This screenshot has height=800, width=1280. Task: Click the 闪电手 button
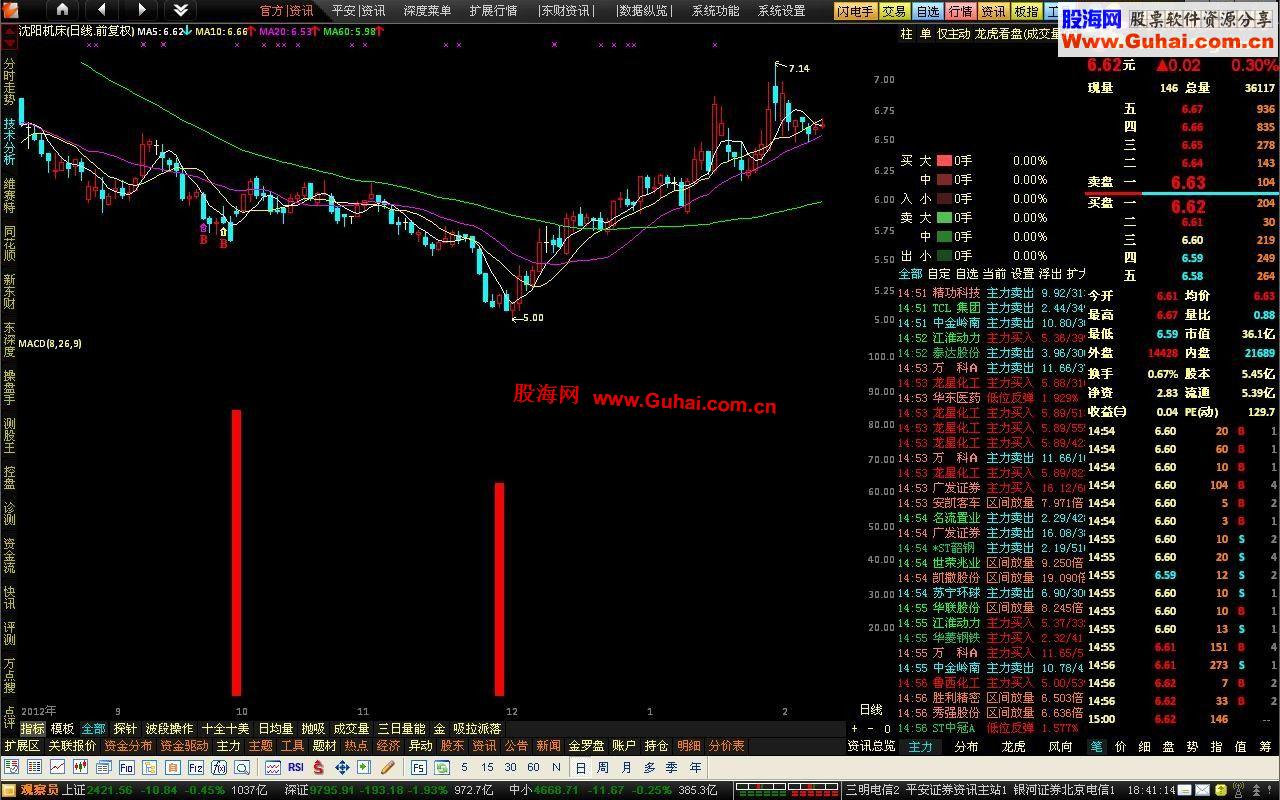click(x=856, y=11)
